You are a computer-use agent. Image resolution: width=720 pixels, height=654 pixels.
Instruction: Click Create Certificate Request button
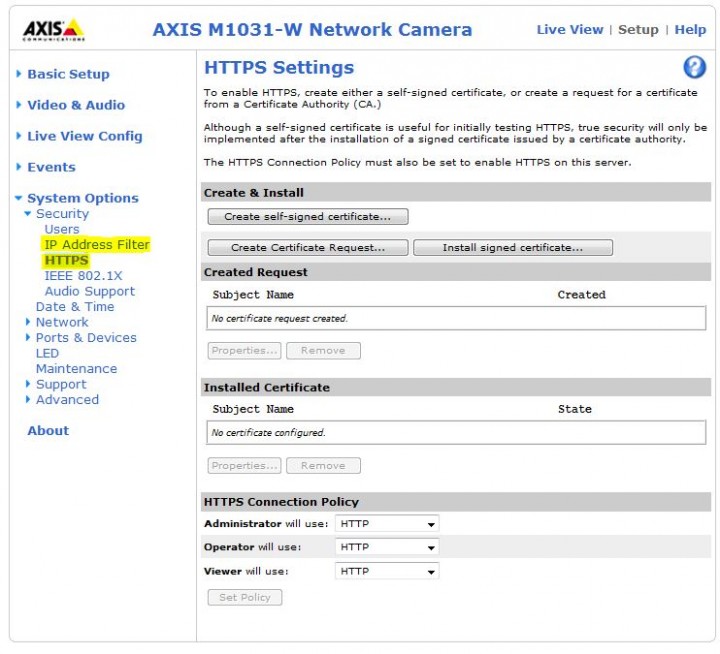click(x=308, y=248)
